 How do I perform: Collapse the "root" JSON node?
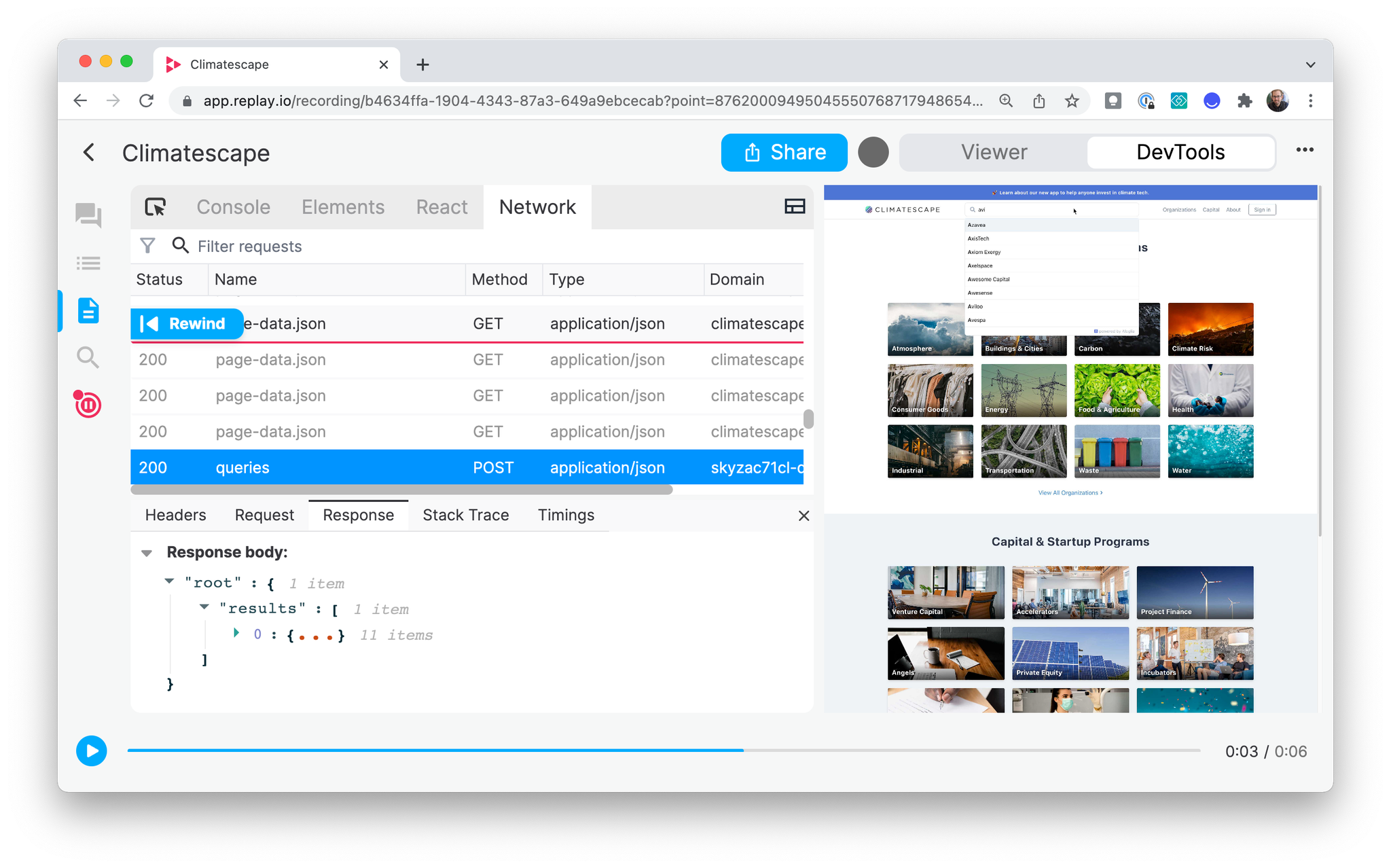tap(169, 581)
